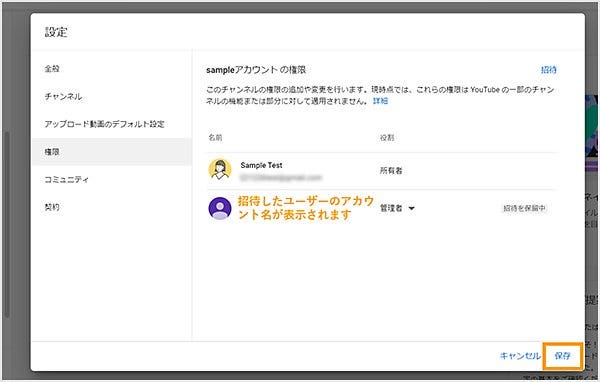The image size is (600, 382).
Task: Open the 詳細 details link
Action: tap(381, 101)
